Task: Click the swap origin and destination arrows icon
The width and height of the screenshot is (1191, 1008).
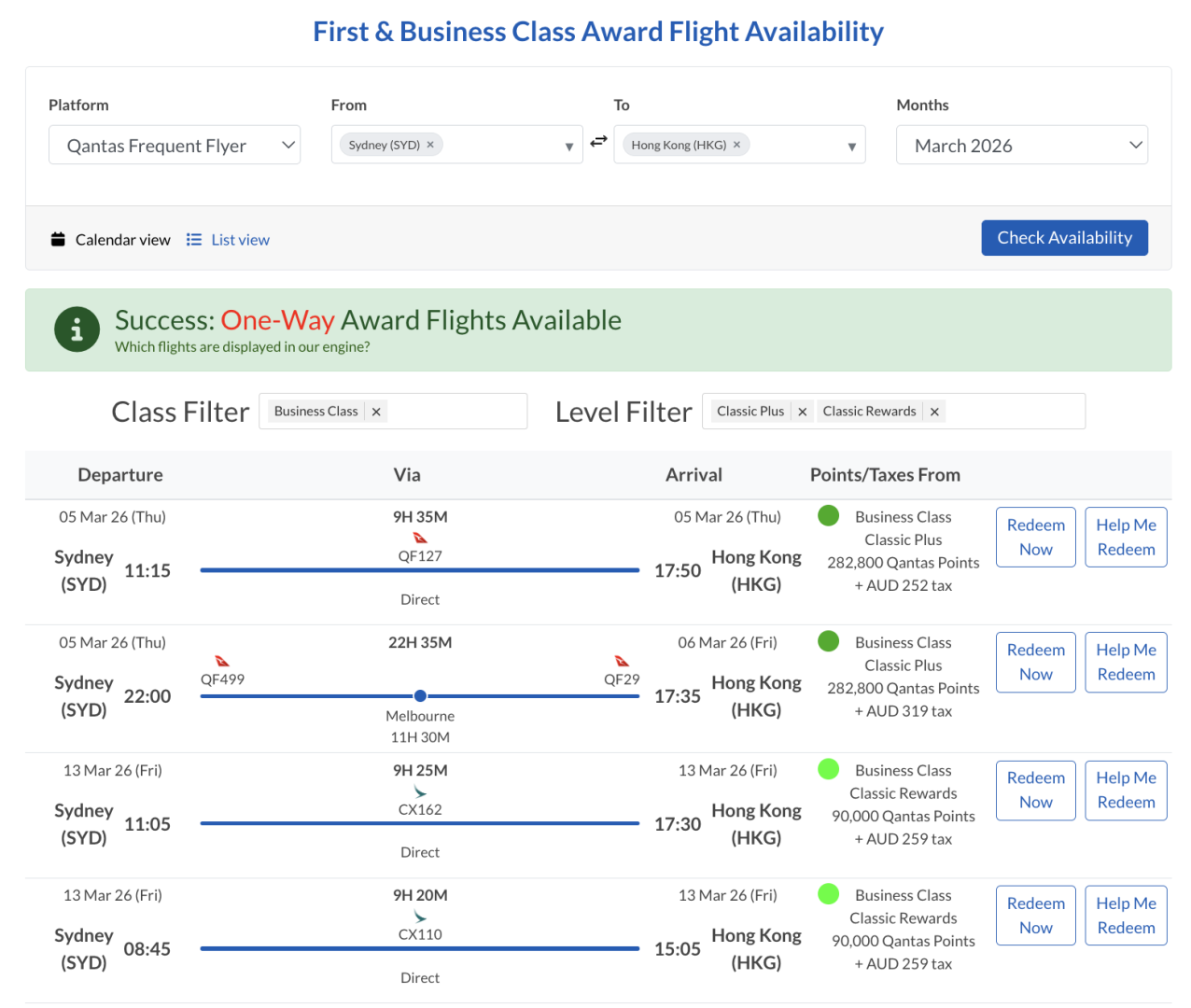Action: point(598,142)
